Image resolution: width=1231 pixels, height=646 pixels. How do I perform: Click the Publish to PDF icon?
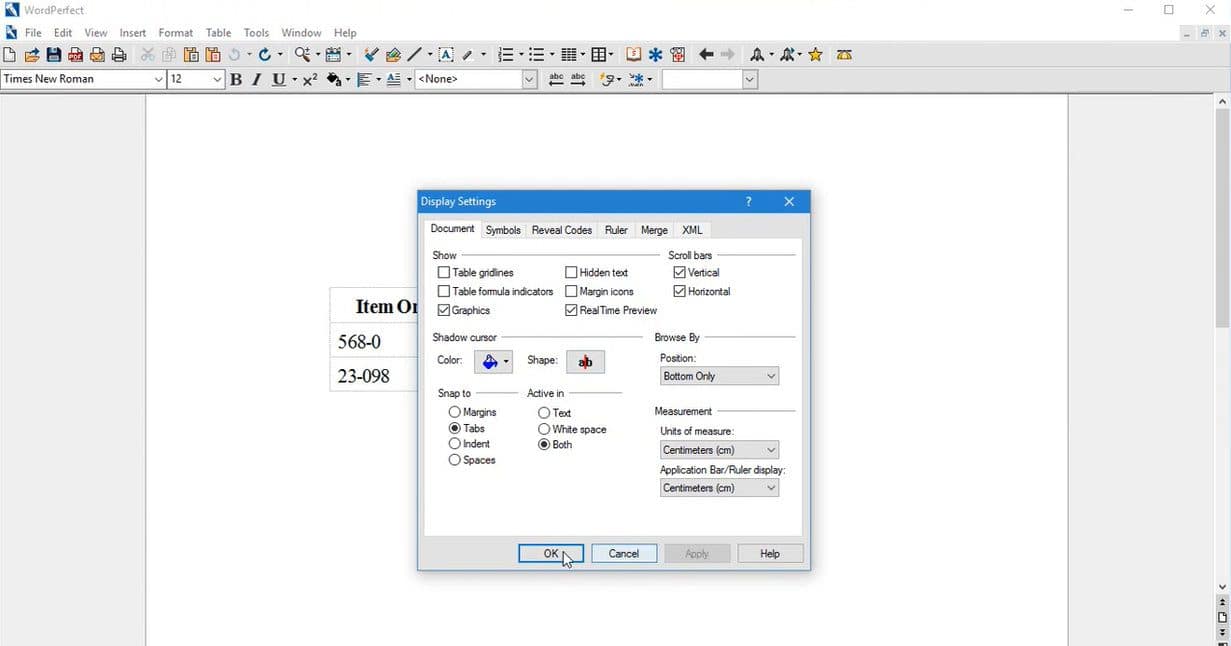pyautogui.click(x=75, y=54)
